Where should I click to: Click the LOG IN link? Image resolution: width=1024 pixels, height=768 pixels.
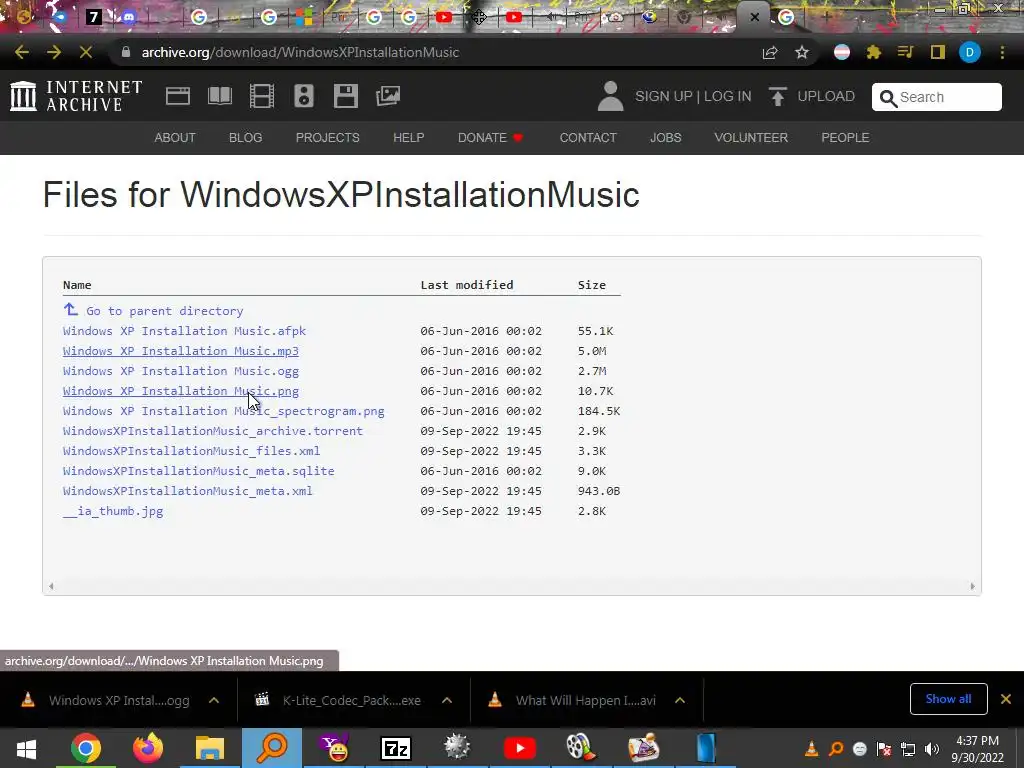tap(728, 96)
